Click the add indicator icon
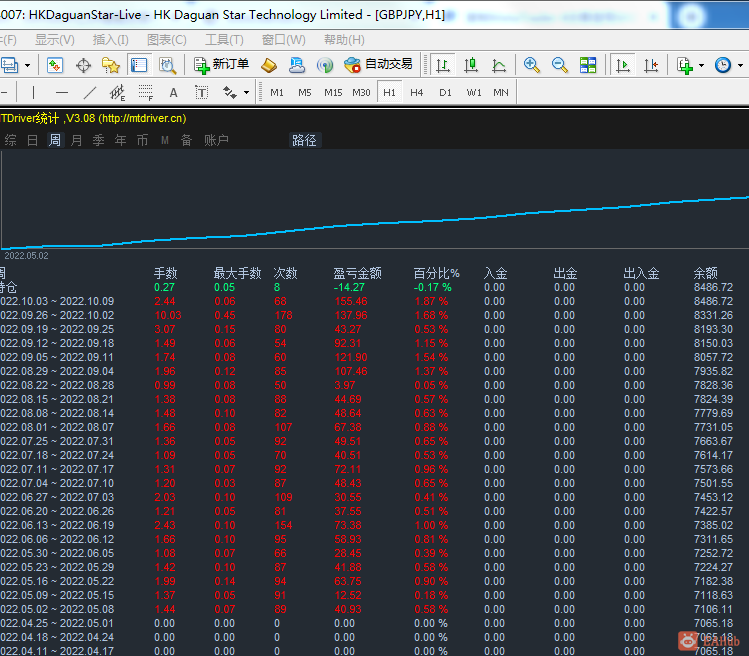 (x=685, y=65)
